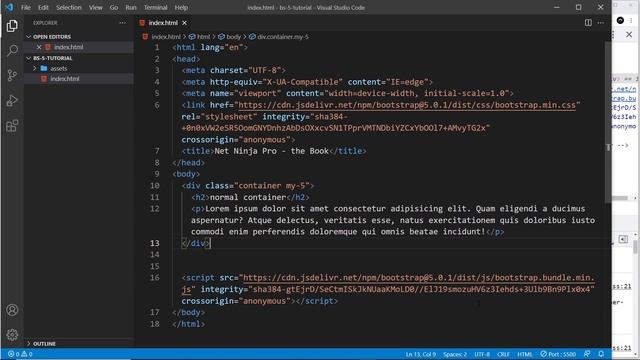
Task: Expand the Outline section
Action: pyautogui.click(x=29, y=344)
